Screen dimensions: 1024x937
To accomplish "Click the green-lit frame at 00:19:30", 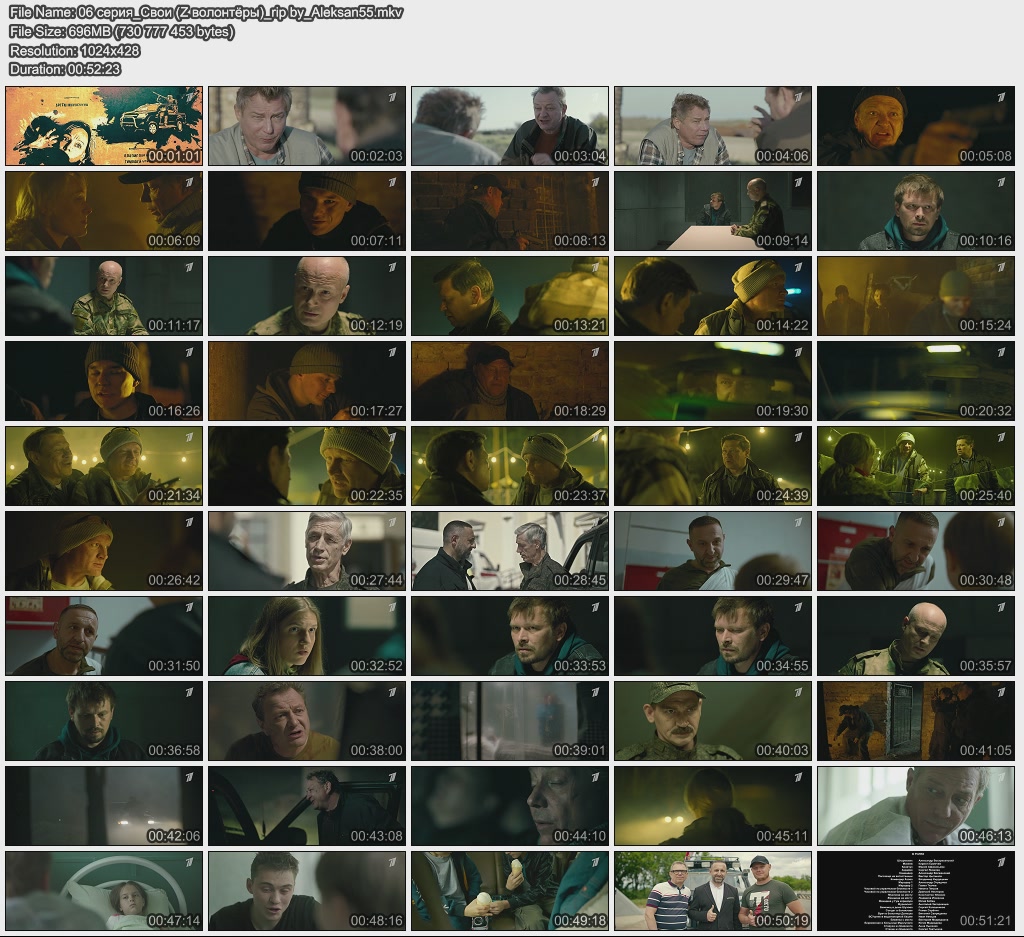I will (x=712, y=381).
